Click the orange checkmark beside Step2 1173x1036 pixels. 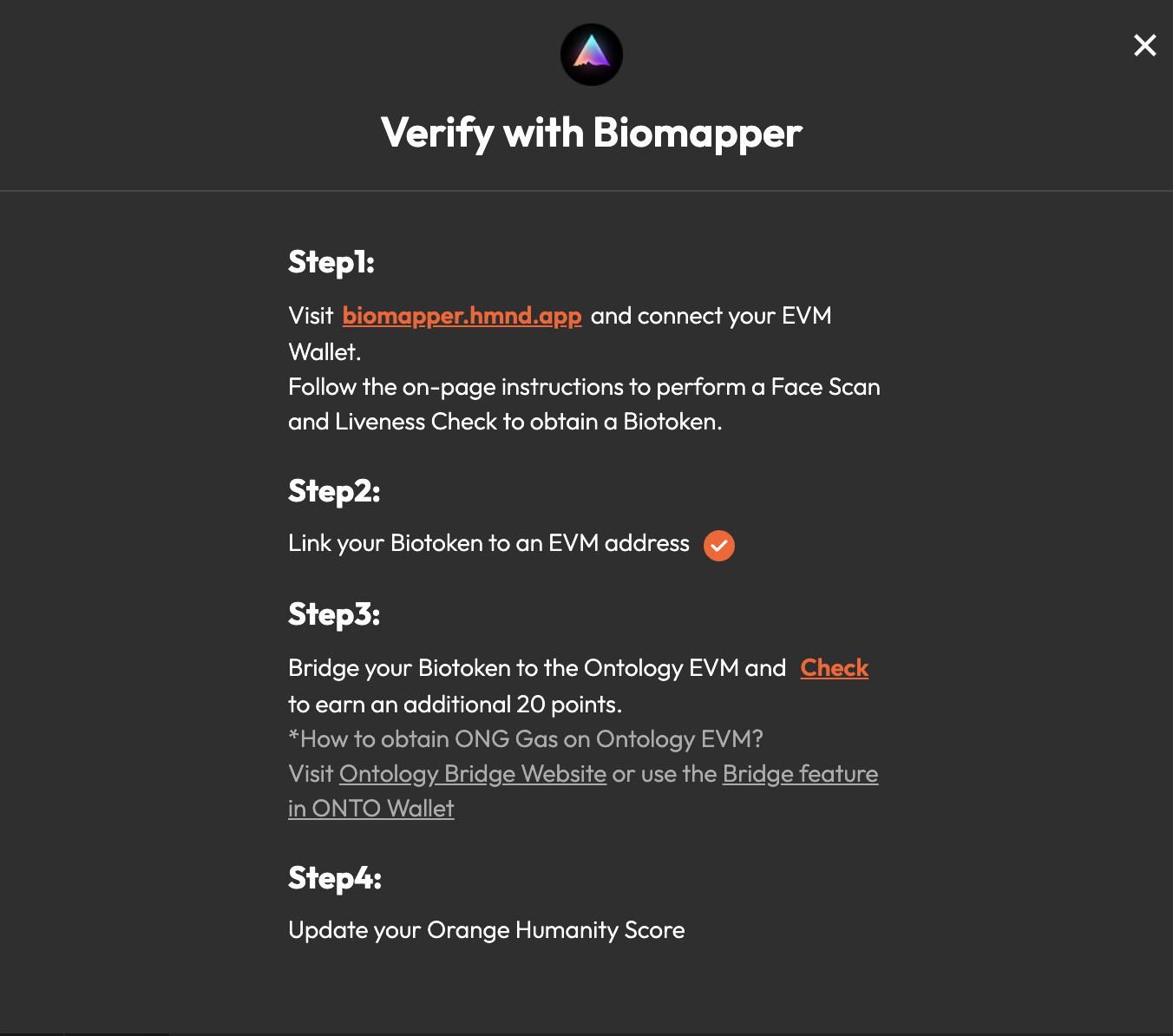coord(719,546)
